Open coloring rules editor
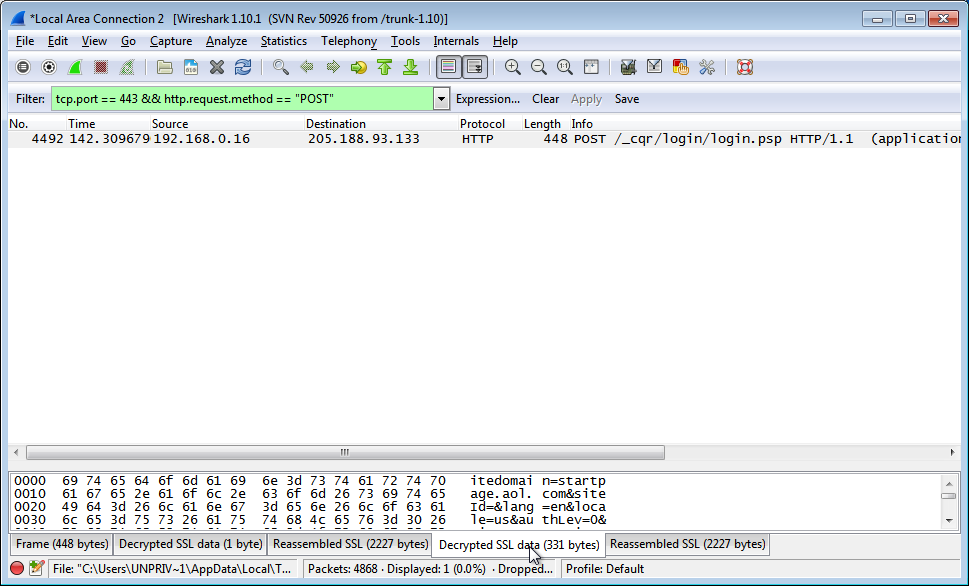 click(x=680, y=67)
